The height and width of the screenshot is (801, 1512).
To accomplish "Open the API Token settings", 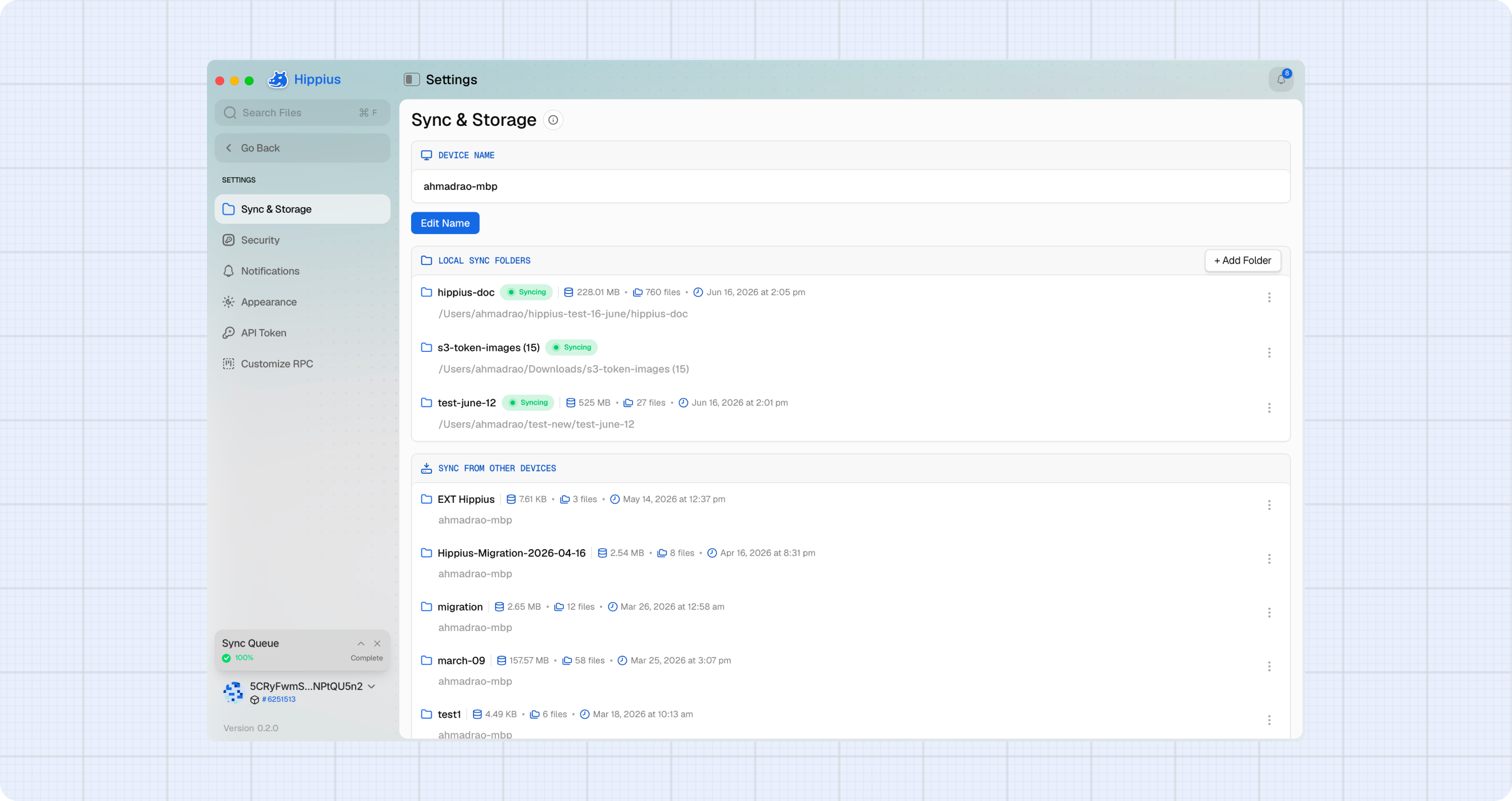I will click(303, 333).
